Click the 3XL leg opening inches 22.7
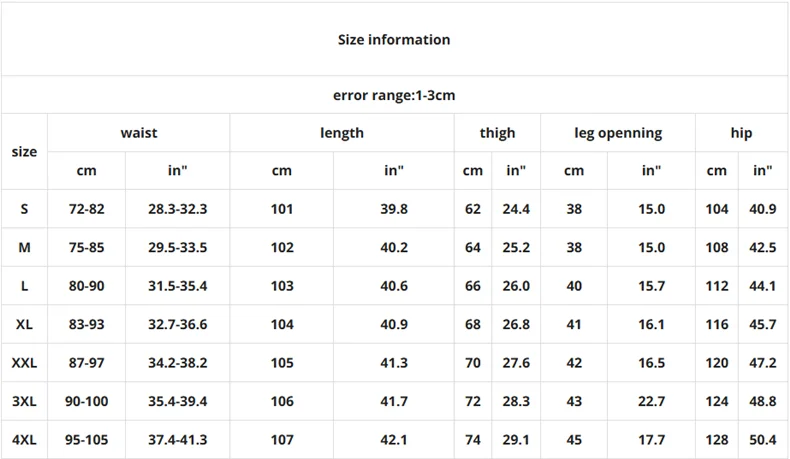Screen dimensions: 790x459 651,401
